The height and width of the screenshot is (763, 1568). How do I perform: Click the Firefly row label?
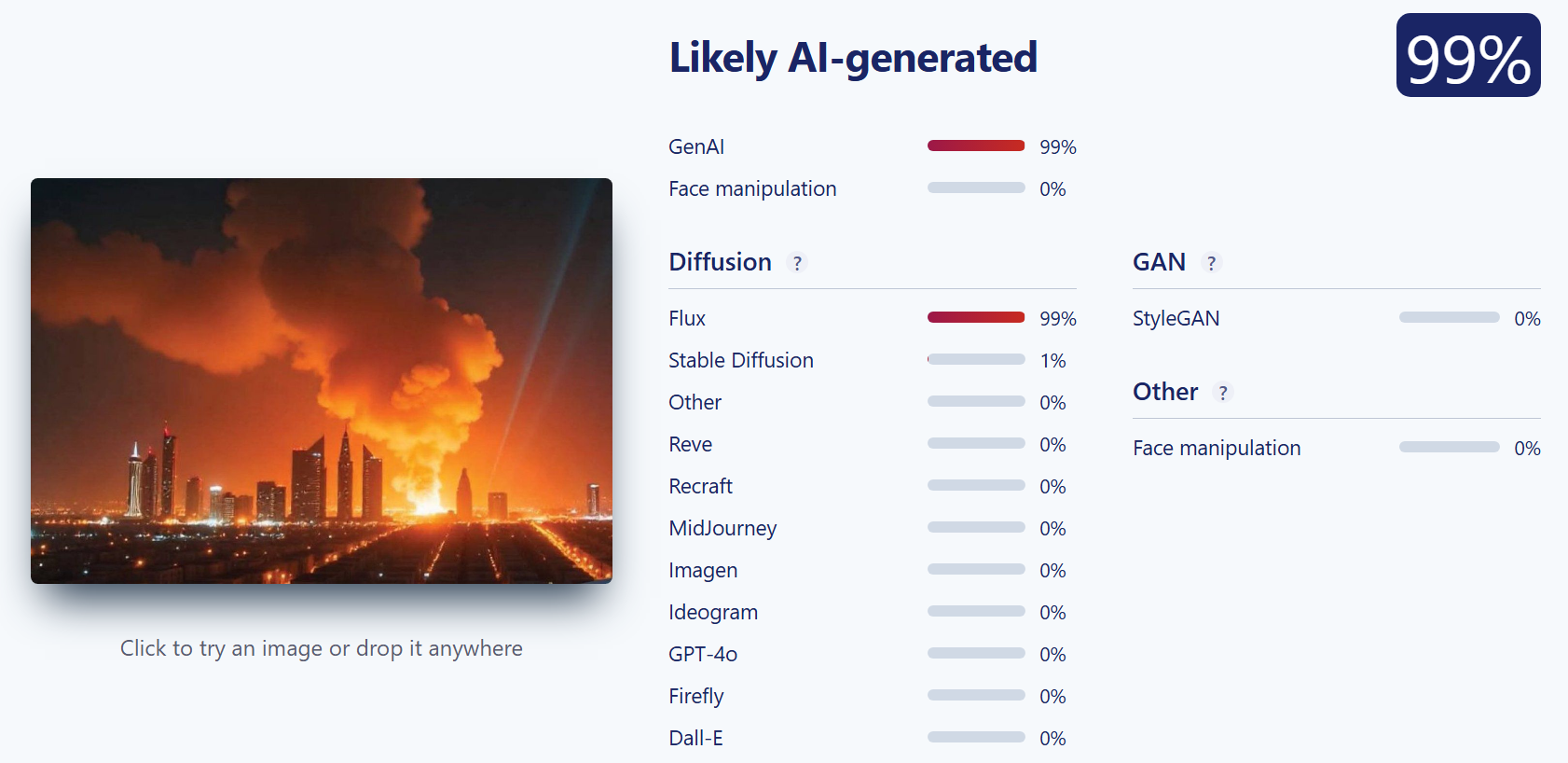coord(696,697)
